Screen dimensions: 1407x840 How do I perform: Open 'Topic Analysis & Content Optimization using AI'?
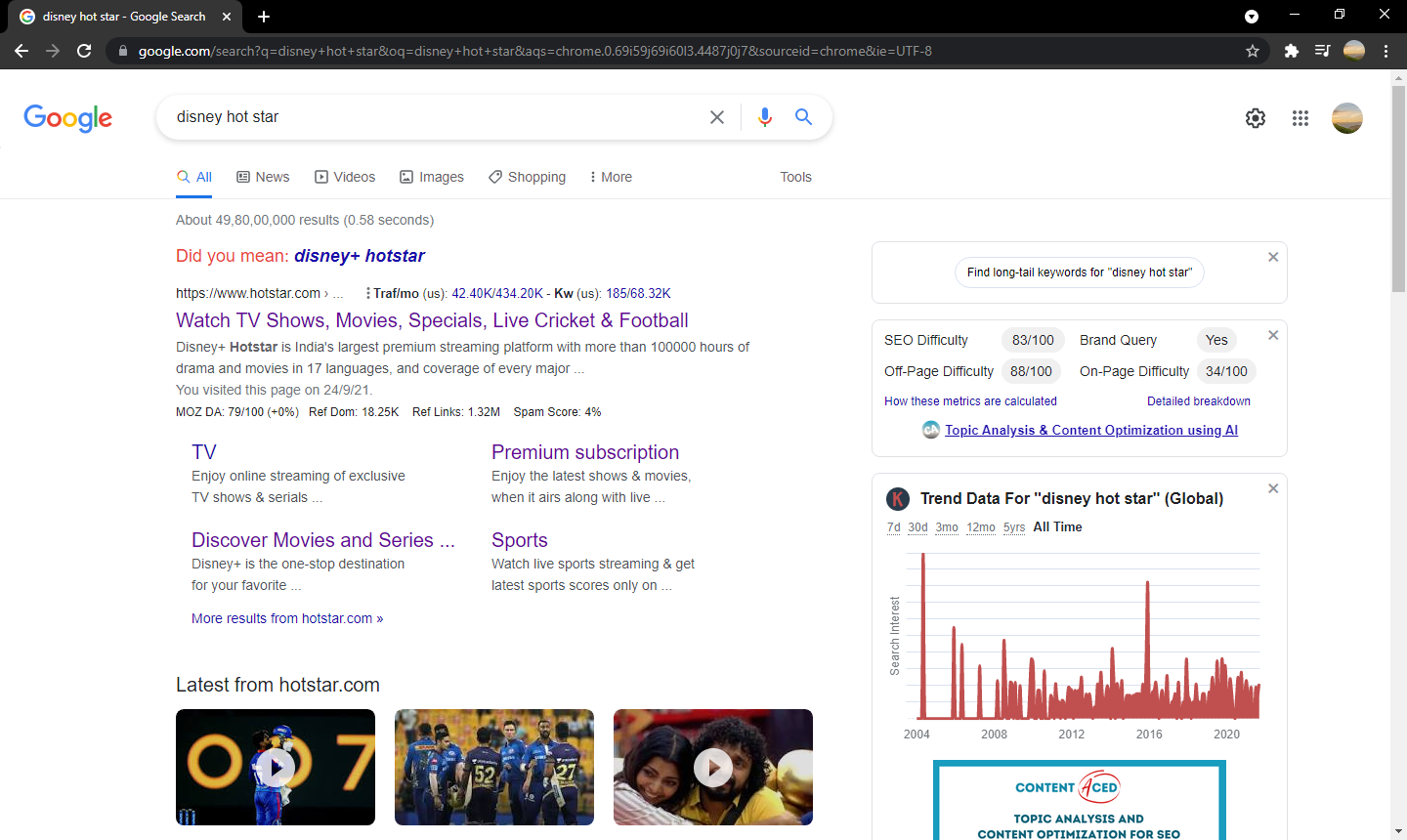click(1091, 430)
